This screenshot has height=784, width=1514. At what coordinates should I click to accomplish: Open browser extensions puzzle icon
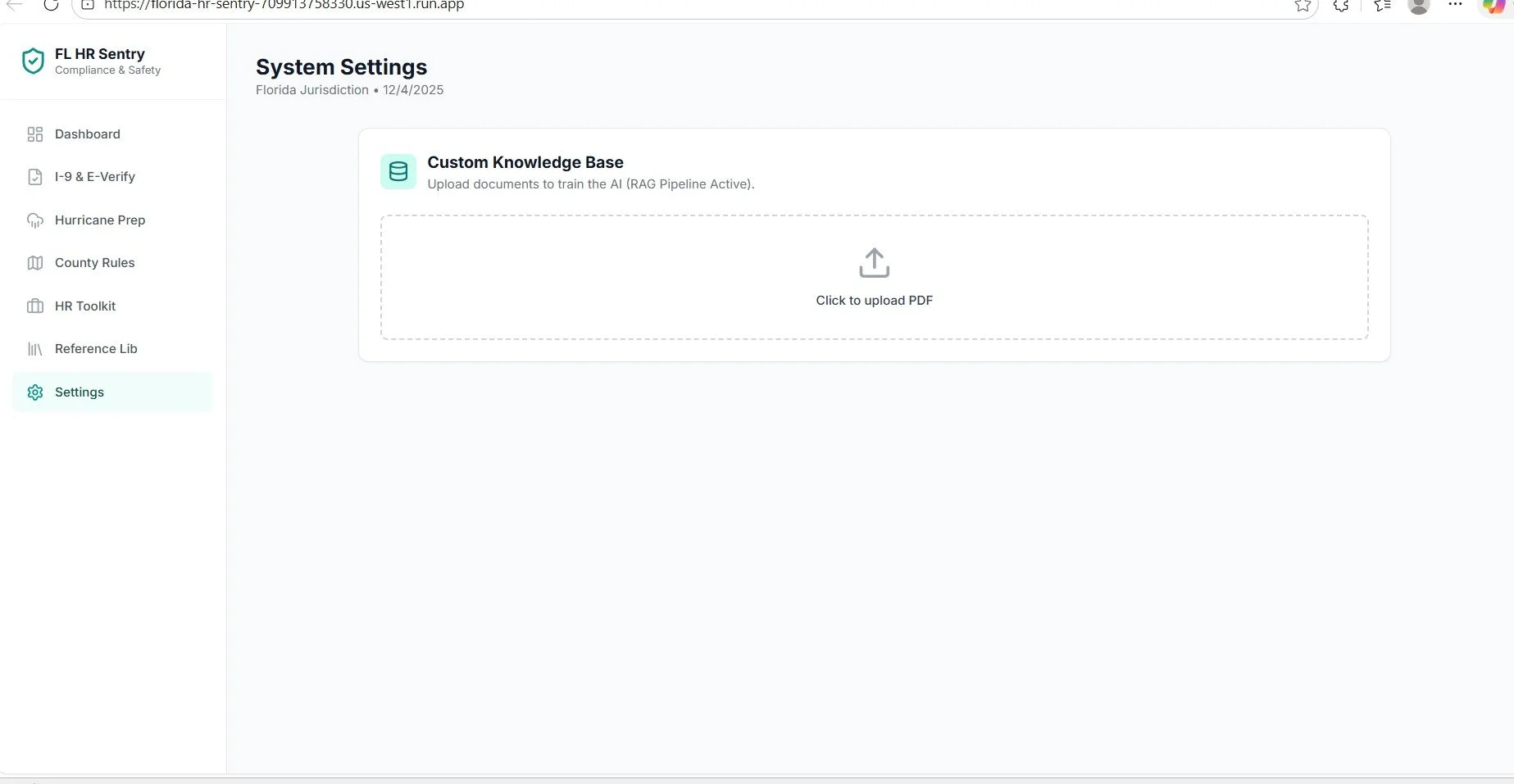(1341, 5)
